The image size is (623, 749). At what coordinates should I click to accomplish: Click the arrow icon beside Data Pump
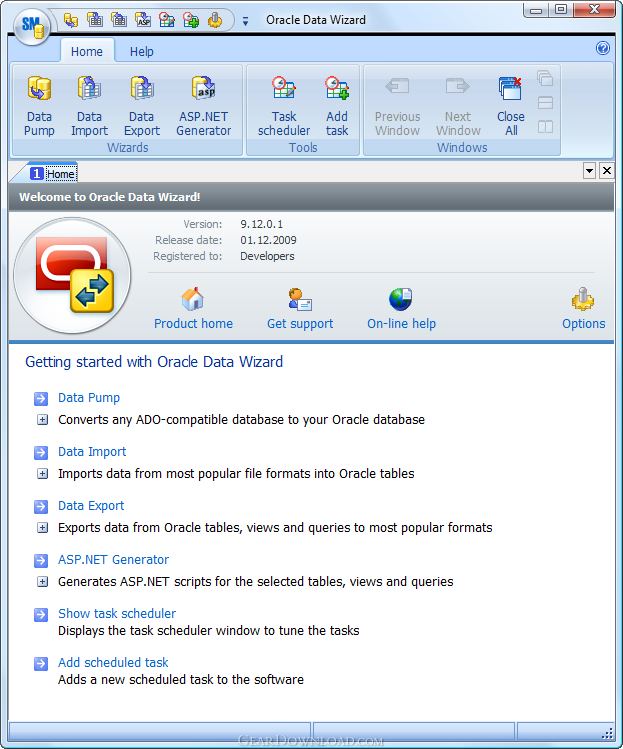[x=41, y=398]
